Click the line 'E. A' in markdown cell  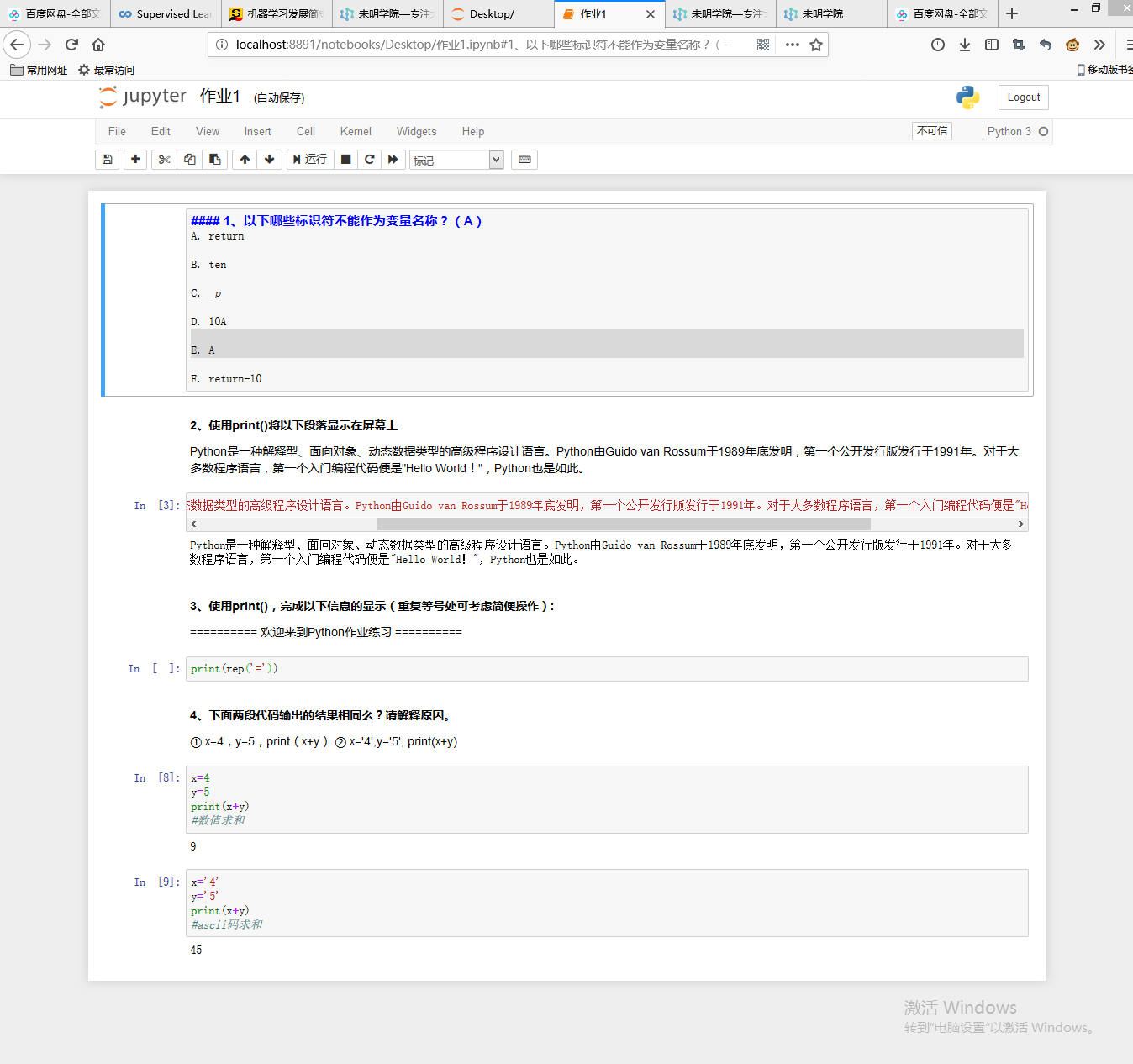tap(607, 344)
